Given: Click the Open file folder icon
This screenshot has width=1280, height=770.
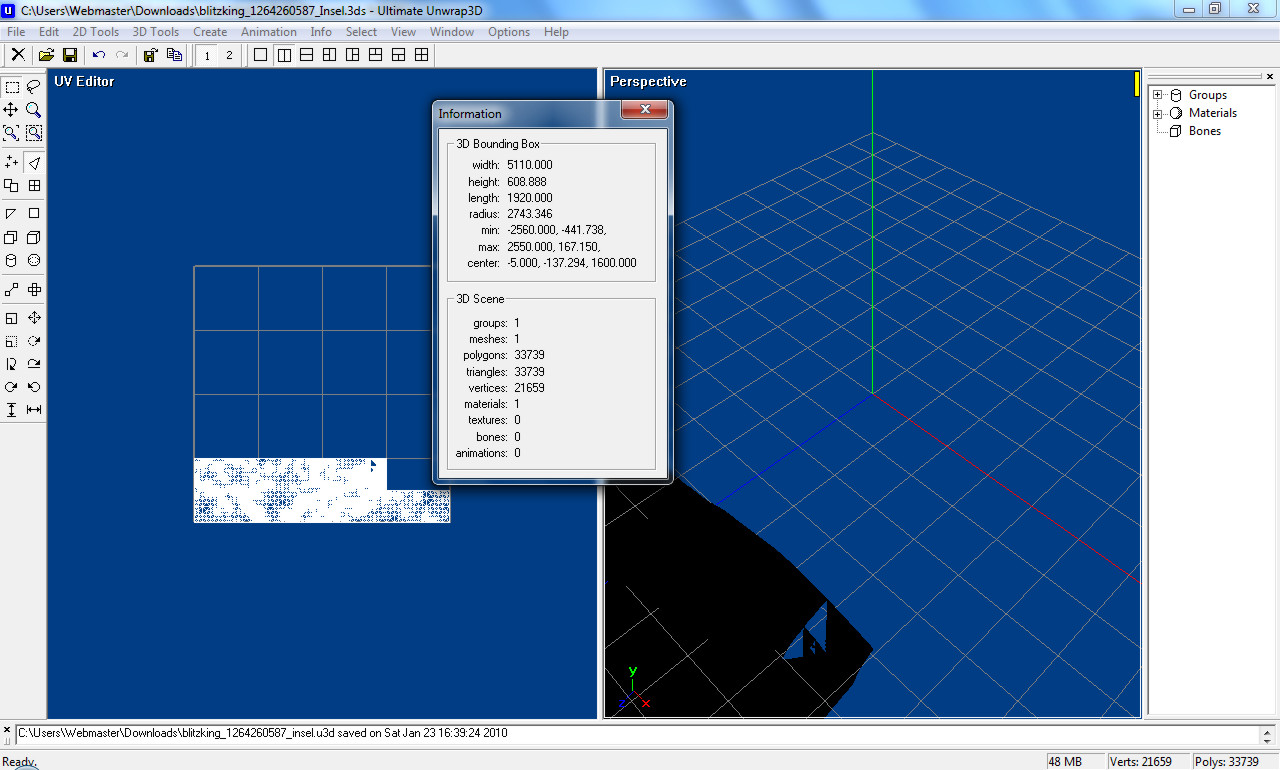Looking at the screenshot, I should (46, 55).
